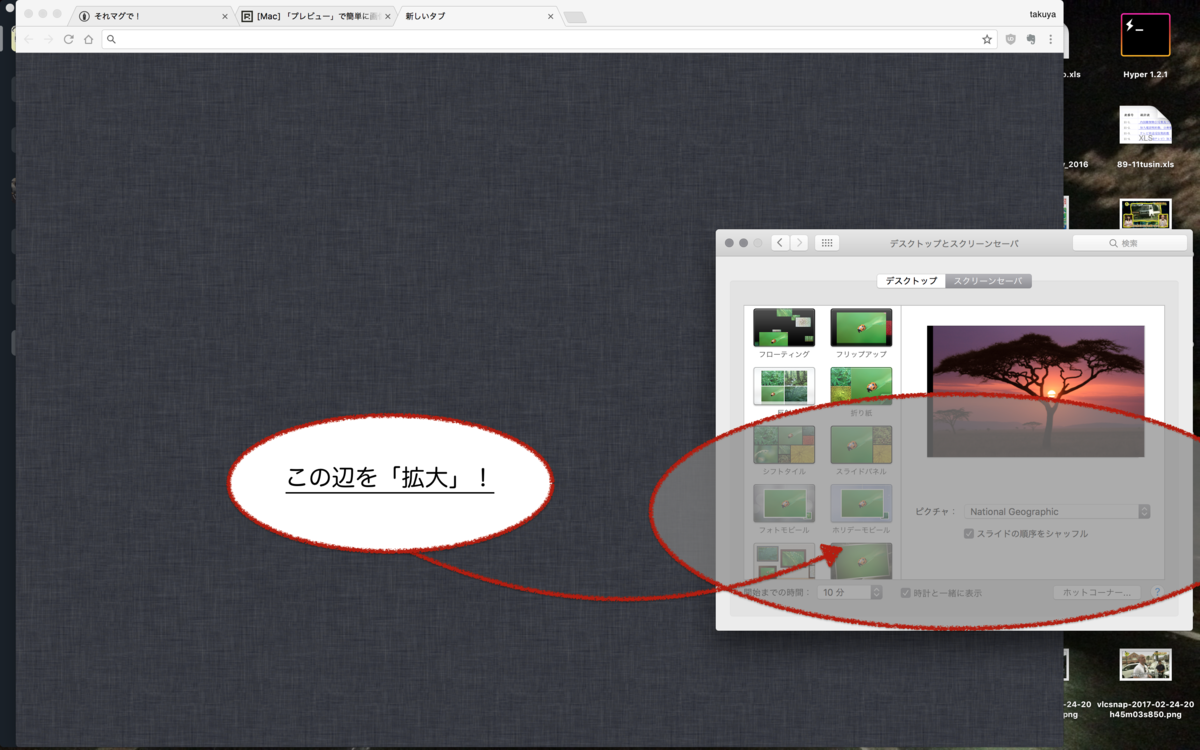1200x750 pixels.
Task: Click the sunset tree preview image
Action: pos(1035,391)
